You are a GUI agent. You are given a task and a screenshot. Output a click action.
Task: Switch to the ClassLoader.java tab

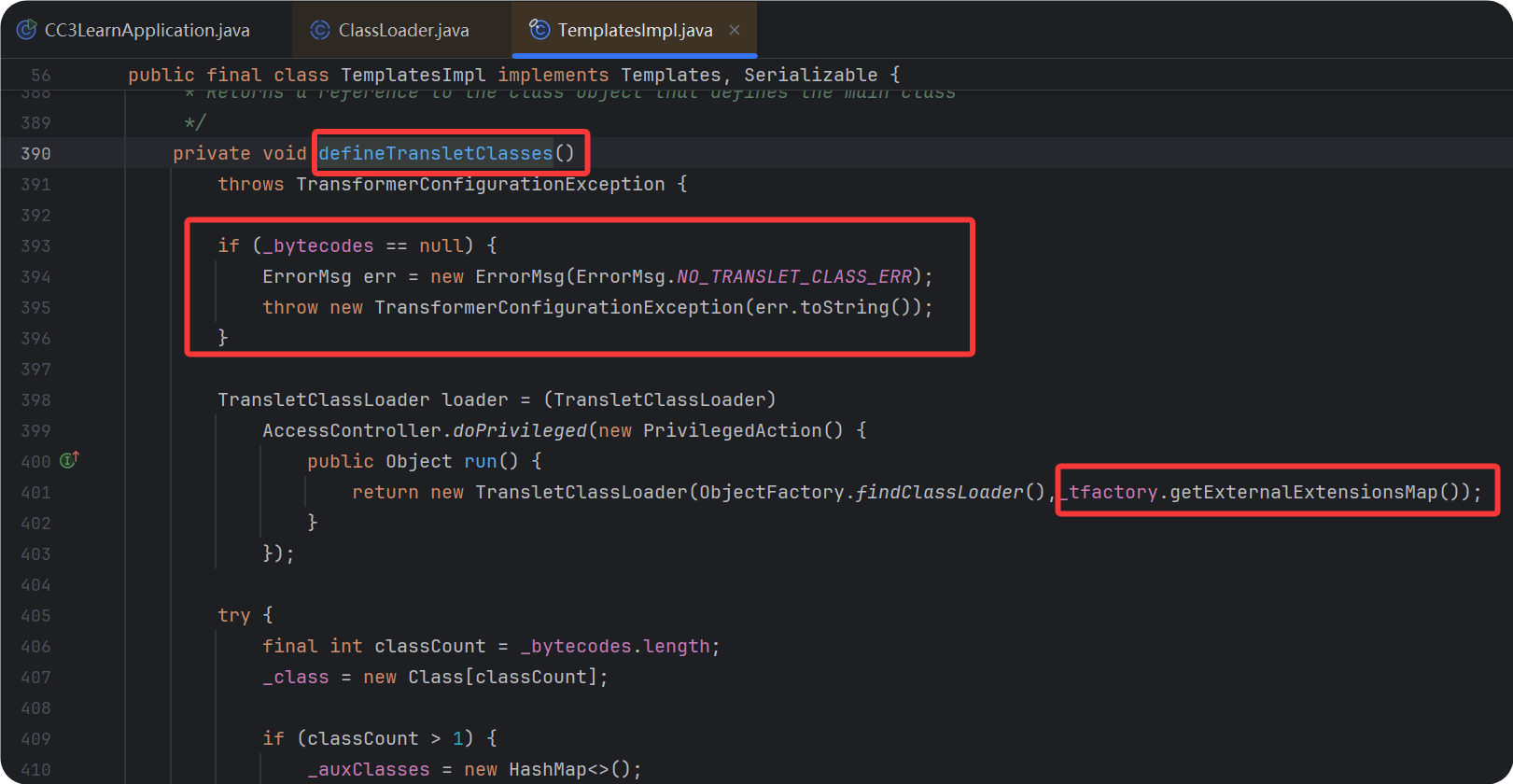tap(401, 30)
